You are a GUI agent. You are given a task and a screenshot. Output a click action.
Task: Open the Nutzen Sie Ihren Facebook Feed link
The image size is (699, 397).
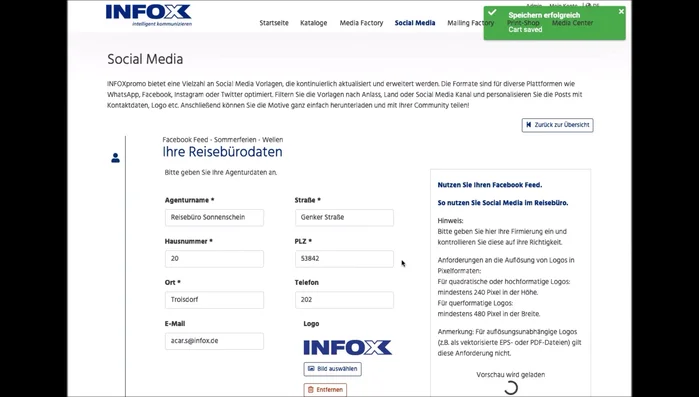490,185
